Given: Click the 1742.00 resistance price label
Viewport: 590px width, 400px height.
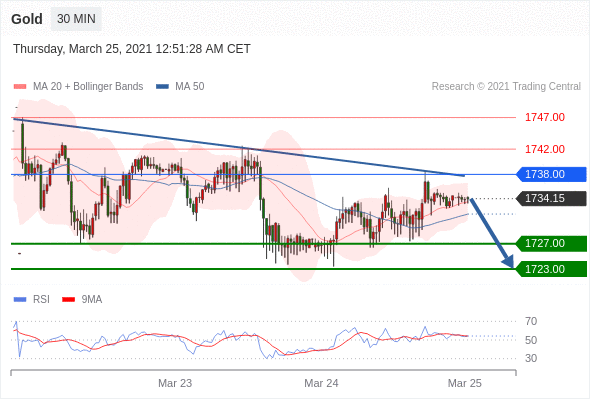Looking at the screenshot, I should pos(544,149).
